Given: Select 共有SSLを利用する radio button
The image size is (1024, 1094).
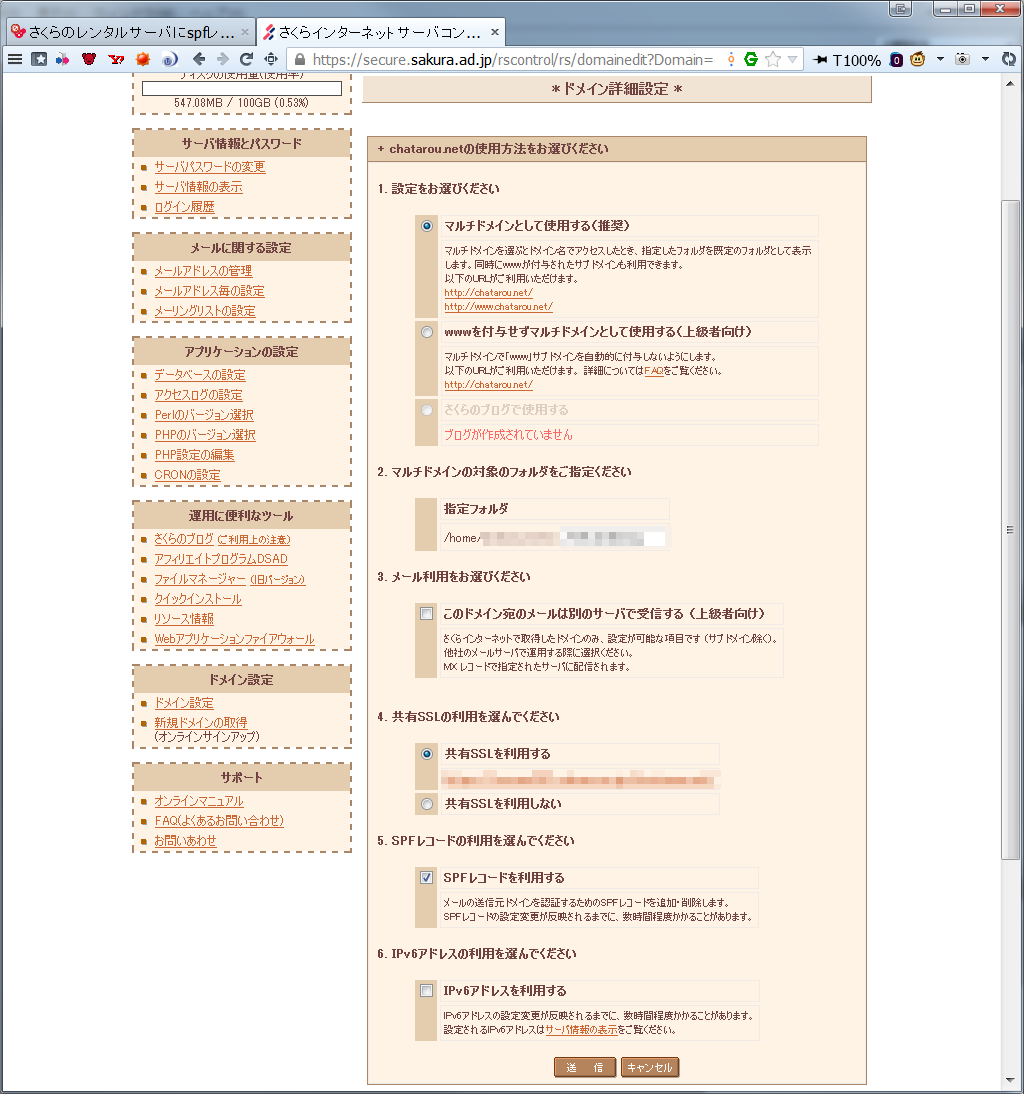Looking at the screenshot, I should click(427, 754).
